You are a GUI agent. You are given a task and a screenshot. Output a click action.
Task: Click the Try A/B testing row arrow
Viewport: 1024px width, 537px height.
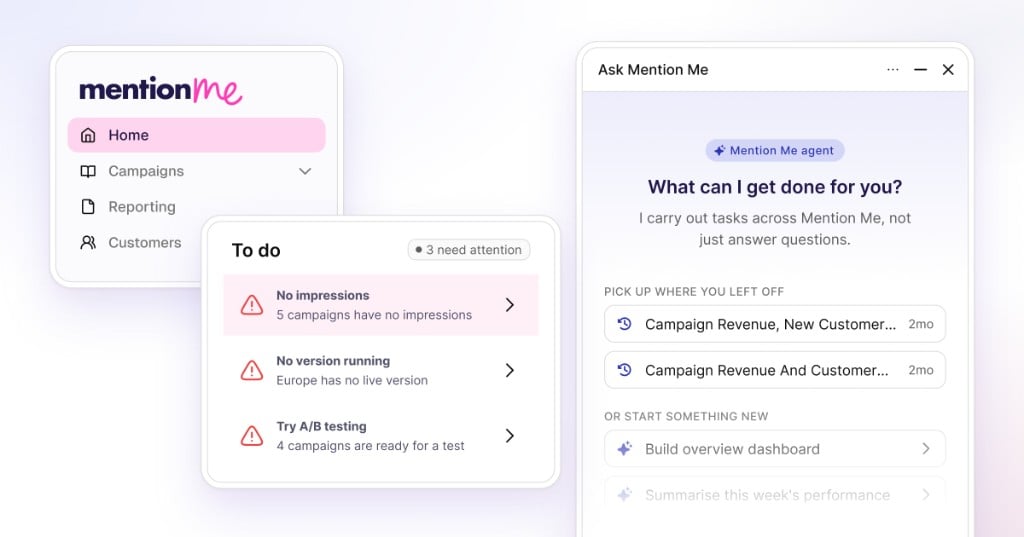(510, 436)
